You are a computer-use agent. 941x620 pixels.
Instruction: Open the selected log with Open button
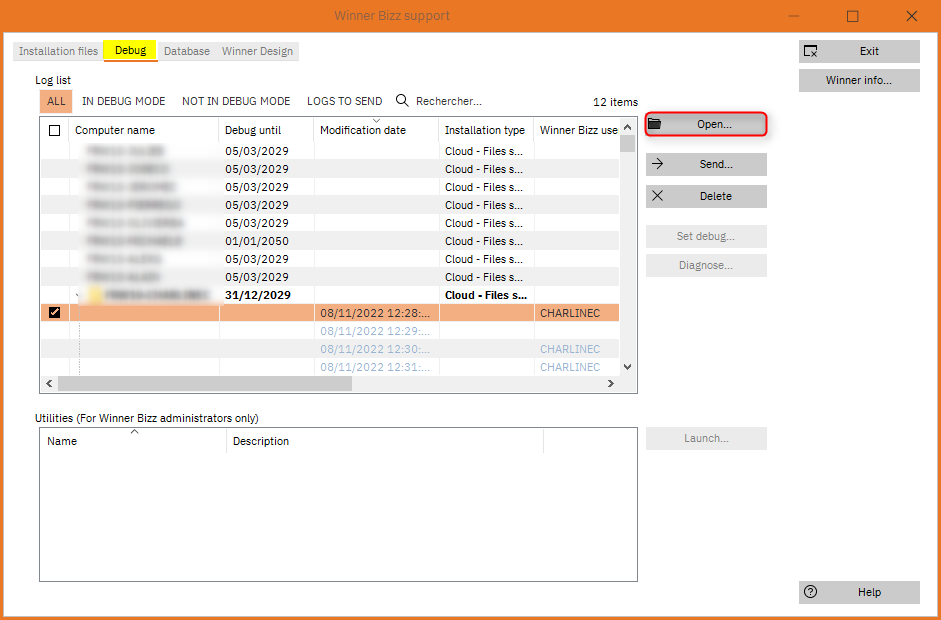[x=706, y=124]
